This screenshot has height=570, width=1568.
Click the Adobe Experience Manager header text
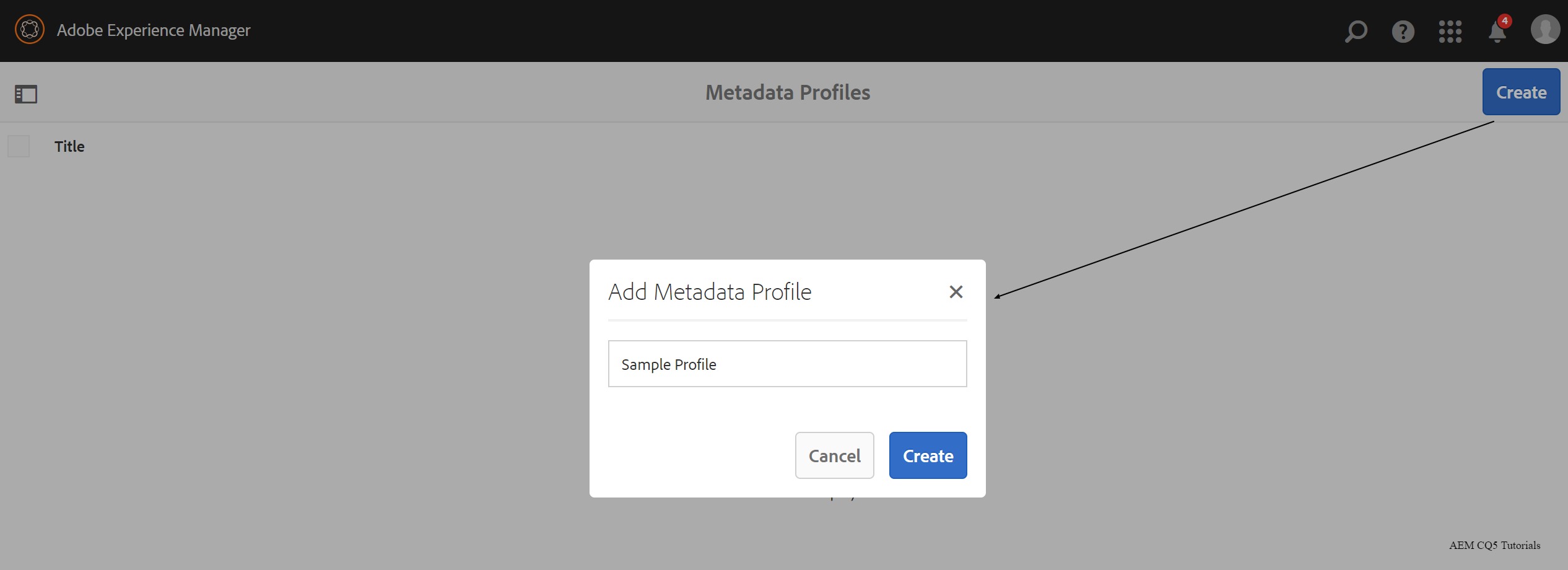[154, 30]
